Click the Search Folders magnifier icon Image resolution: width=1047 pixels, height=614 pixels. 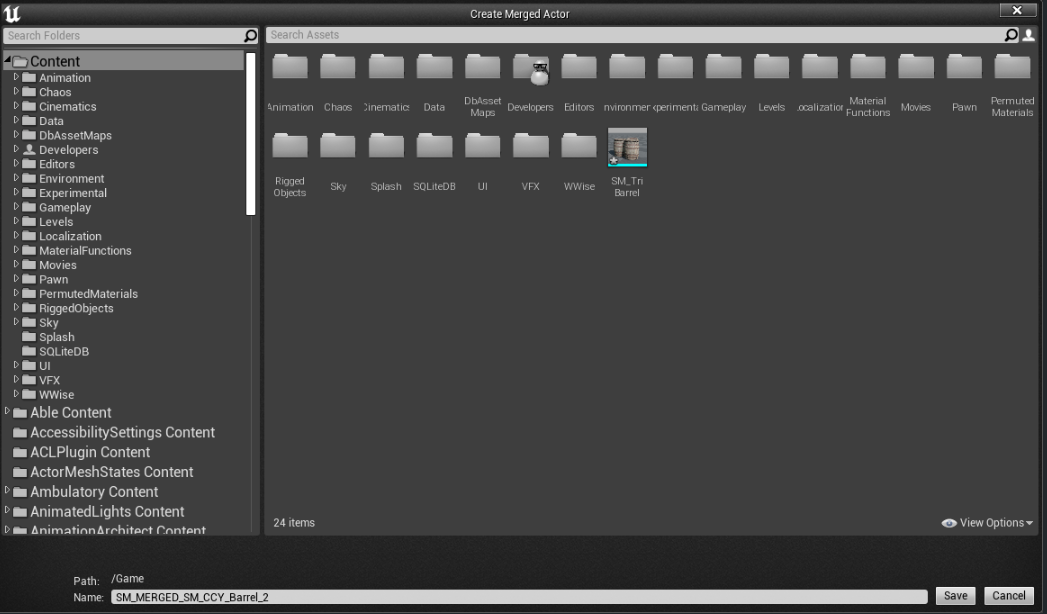[250, 35]
